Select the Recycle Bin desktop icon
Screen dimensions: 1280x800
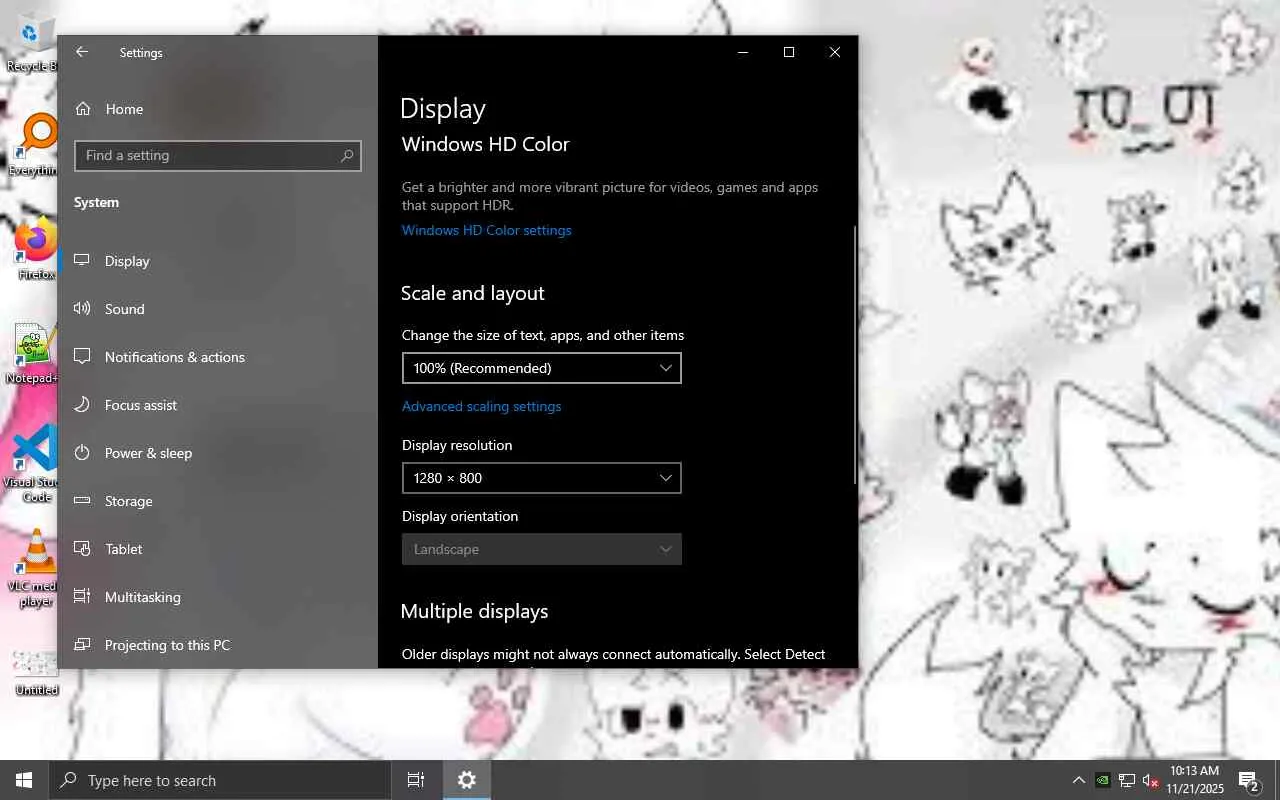[x=31, y=43]
